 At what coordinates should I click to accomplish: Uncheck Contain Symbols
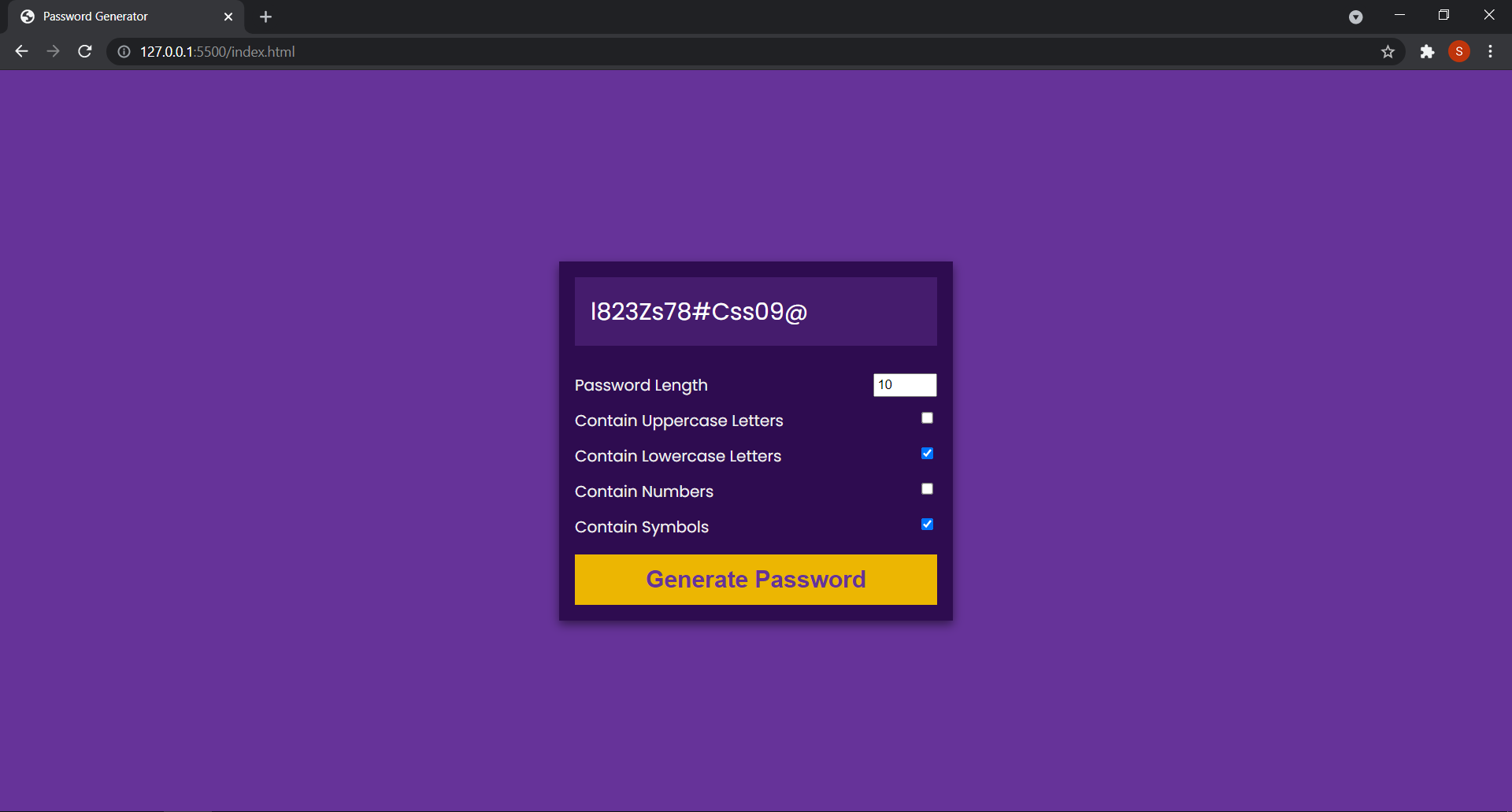928,524
